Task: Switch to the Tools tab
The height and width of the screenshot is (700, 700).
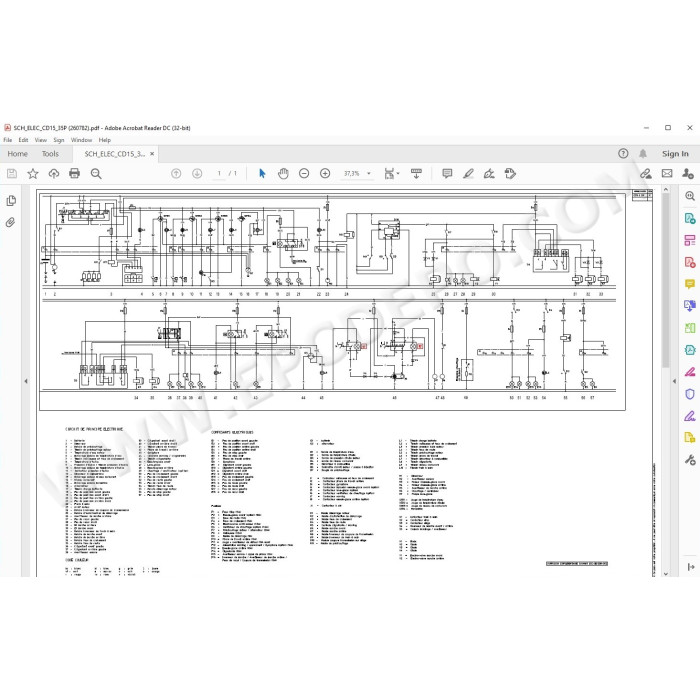Action: click(x=50, y=154)
